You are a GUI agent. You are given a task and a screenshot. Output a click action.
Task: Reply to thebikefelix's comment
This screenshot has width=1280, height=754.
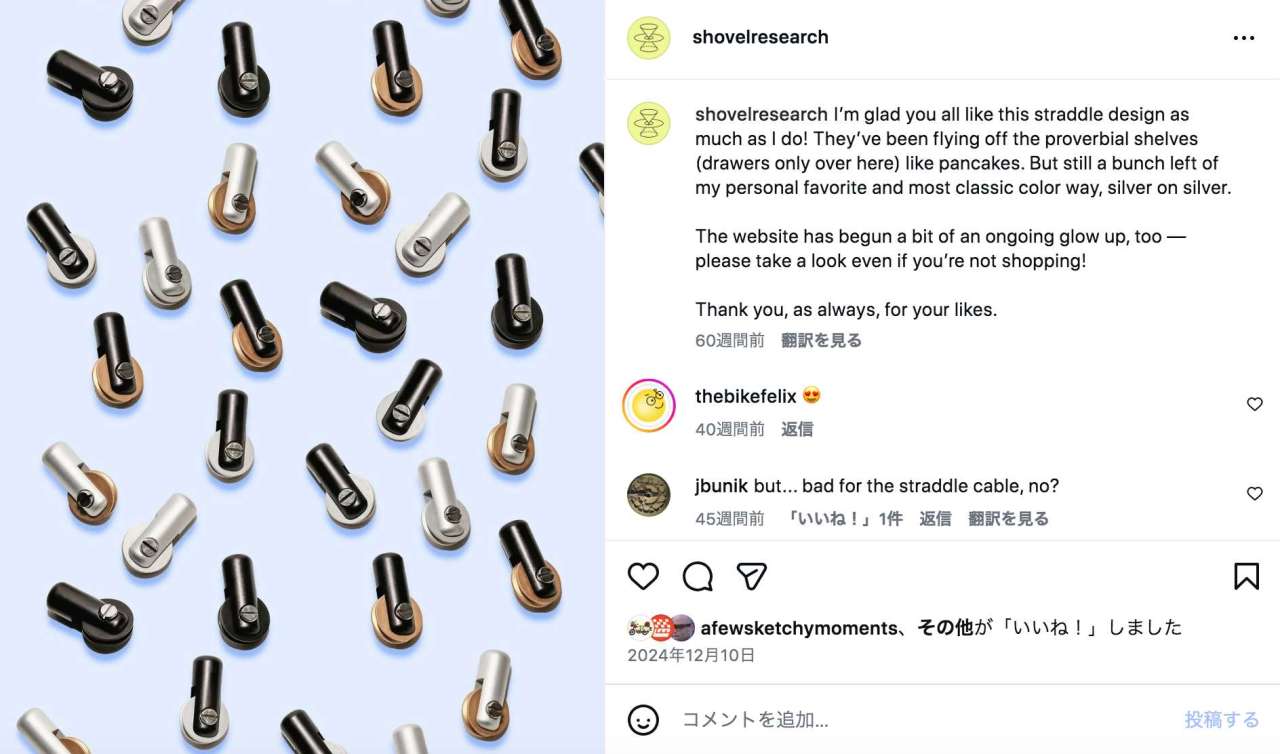point(797,429)
